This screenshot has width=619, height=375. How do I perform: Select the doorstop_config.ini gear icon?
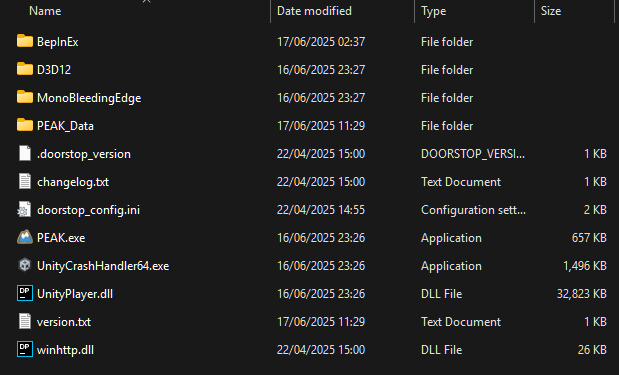coord(24,209)
